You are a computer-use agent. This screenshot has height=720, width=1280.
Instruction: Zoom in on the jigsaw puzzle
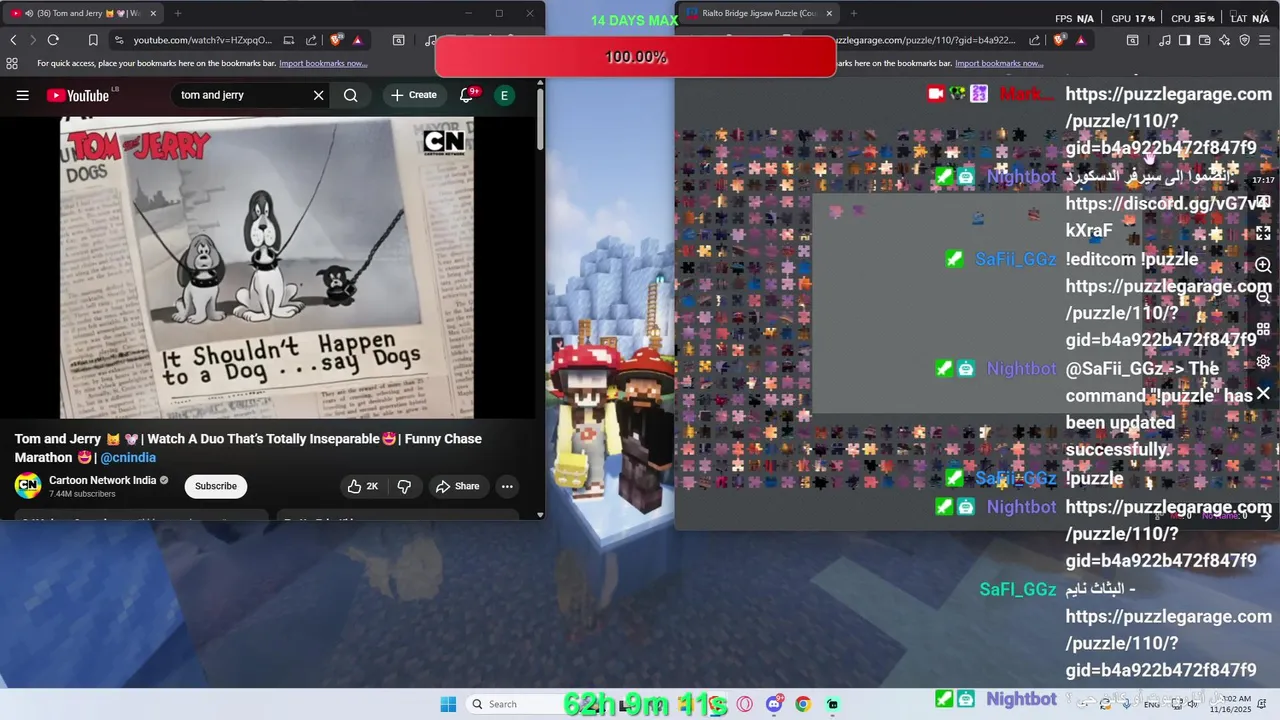(x=1263, y=266)
